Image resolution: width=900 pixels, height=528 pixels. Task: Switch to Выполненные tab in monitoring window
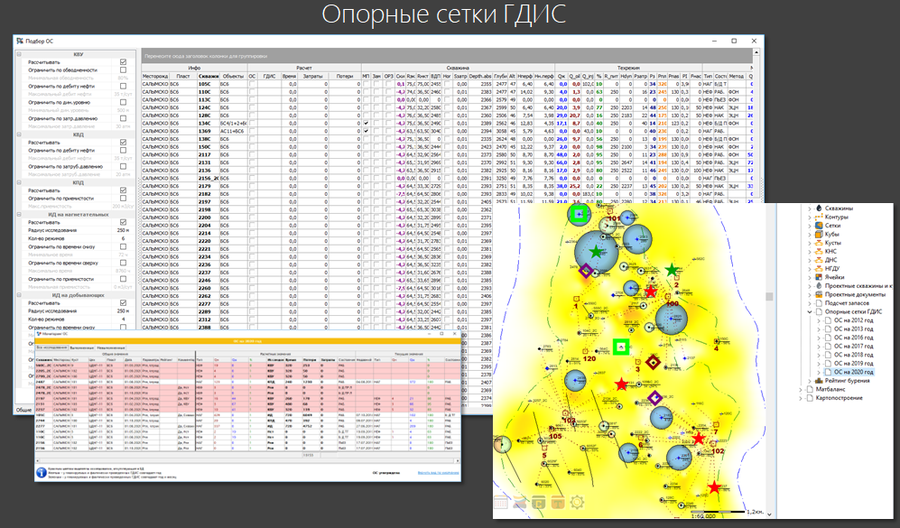pos(82,348)
